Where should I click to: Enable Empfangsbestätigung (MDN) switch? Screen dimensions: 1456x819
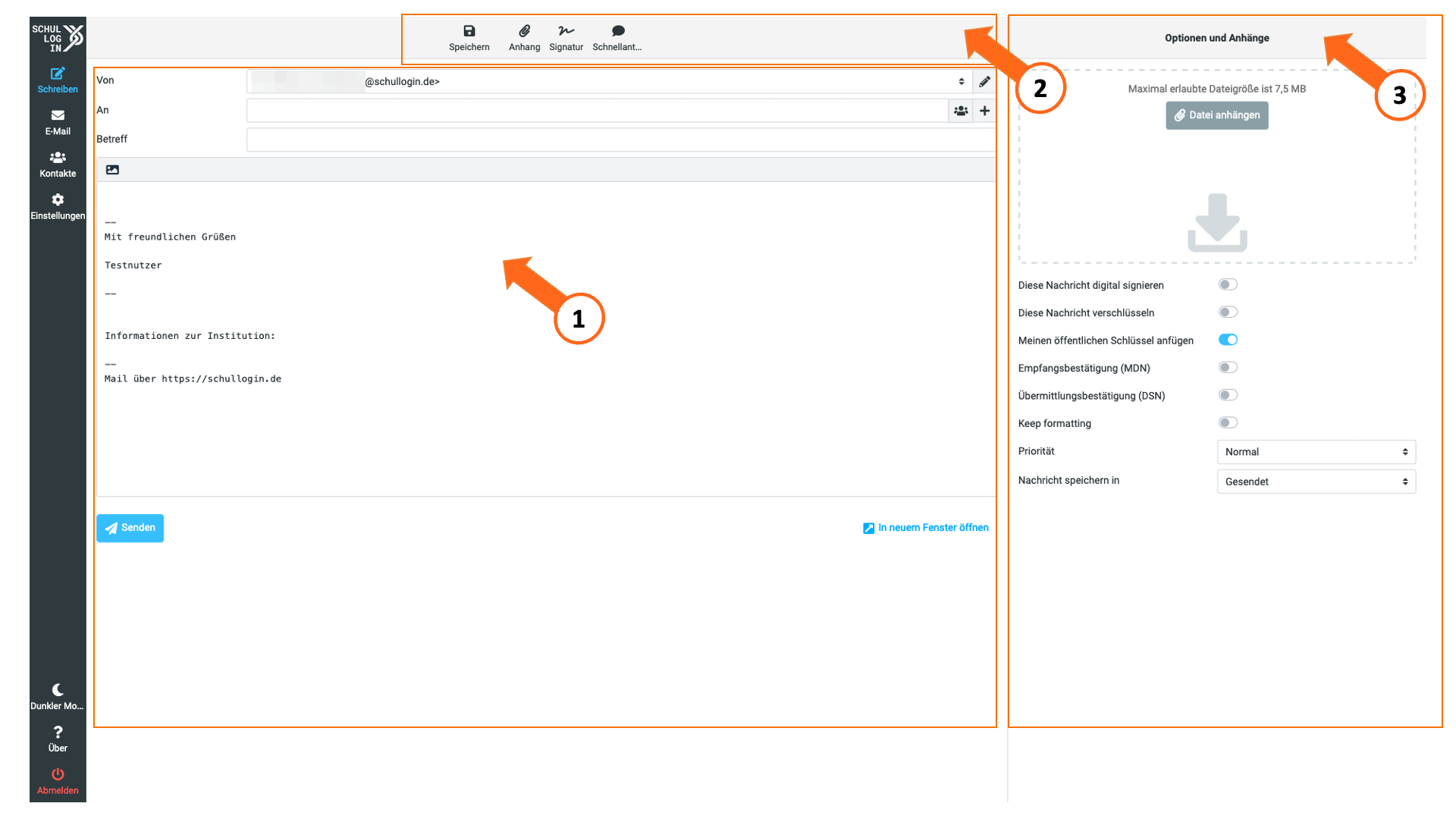[x=1228, y=368]
